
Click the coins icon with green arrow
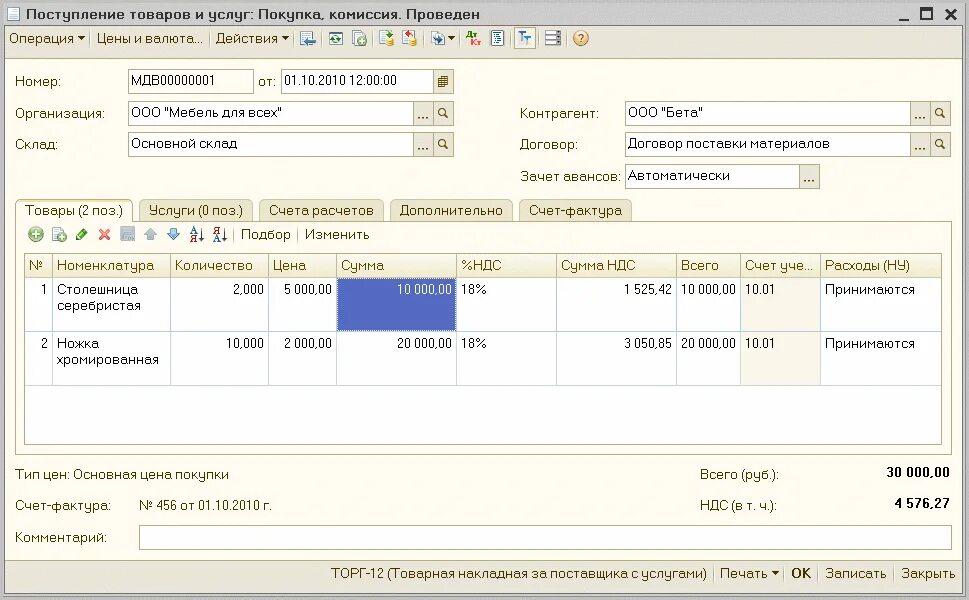point(387,38)
